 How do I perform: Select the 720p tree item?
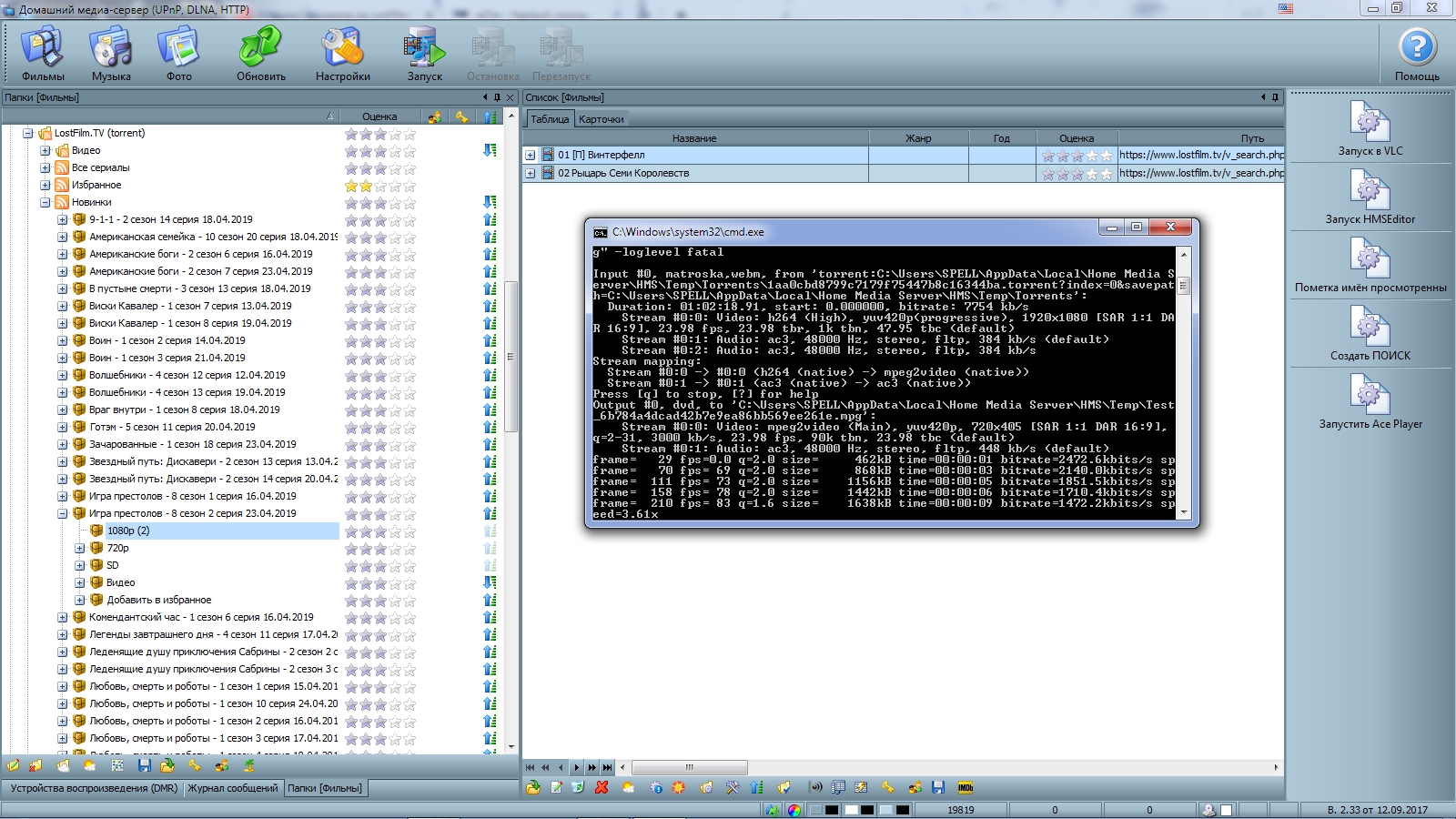pyautogui.click(x=117, y=548)
